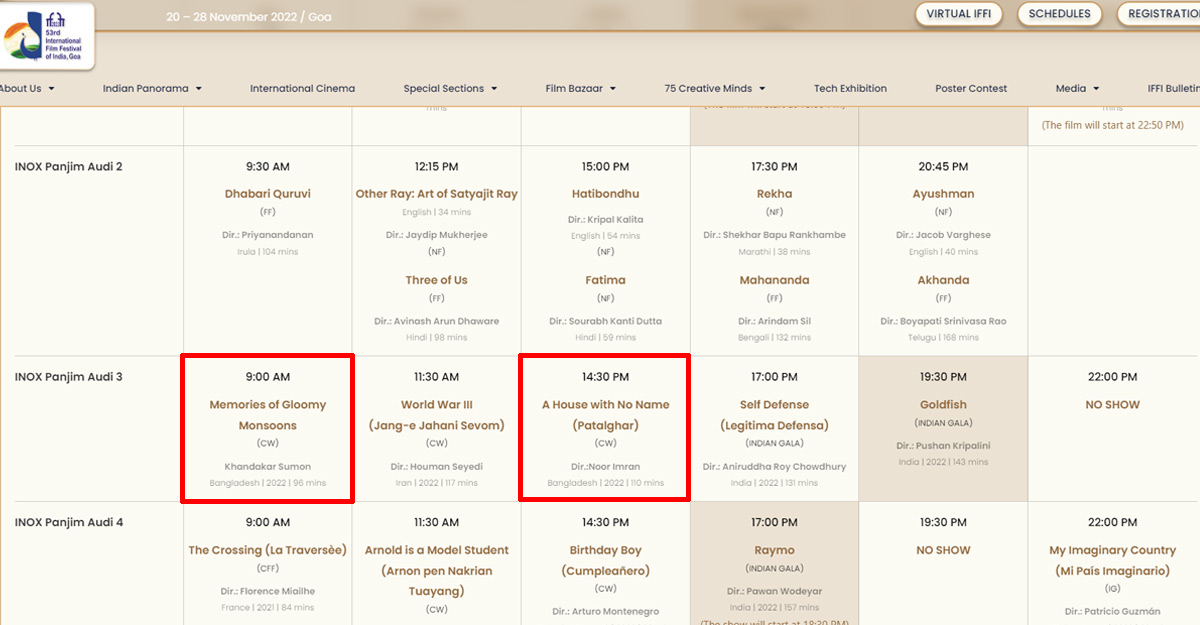Click the Schedules button
Image resolution: width=1200 pixels, height=625 pixels.
point(1059,14)
